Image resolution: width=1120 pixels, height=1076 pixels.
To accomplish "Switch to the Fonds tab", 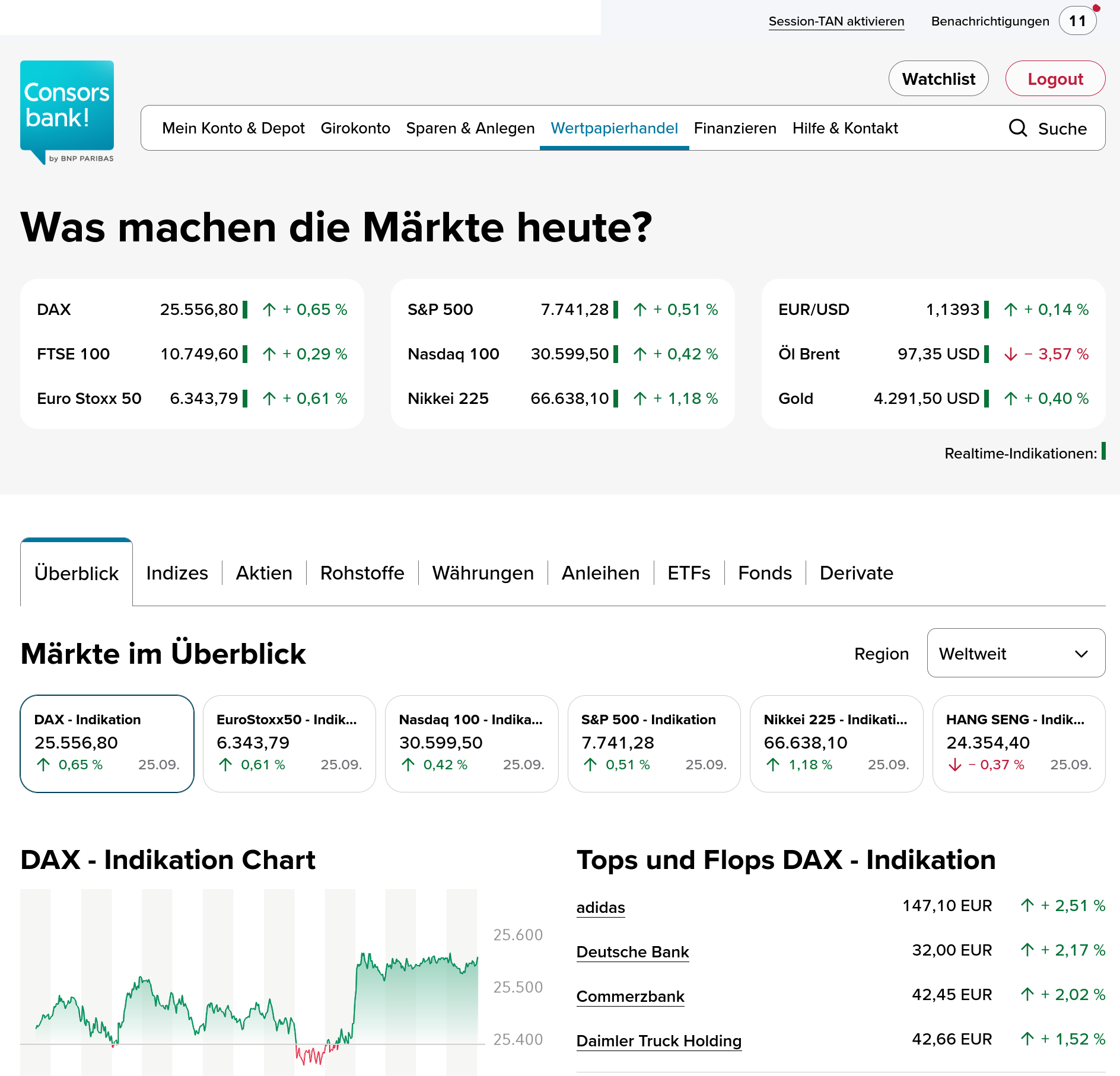I will point(765,573).
